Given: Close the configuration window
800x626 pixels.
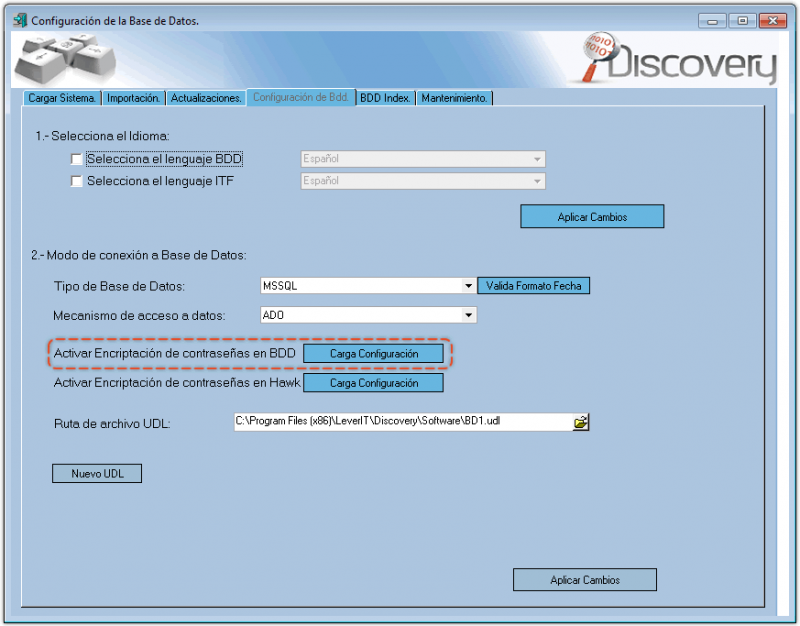Looking at the screenshot, I should (772, 21).
